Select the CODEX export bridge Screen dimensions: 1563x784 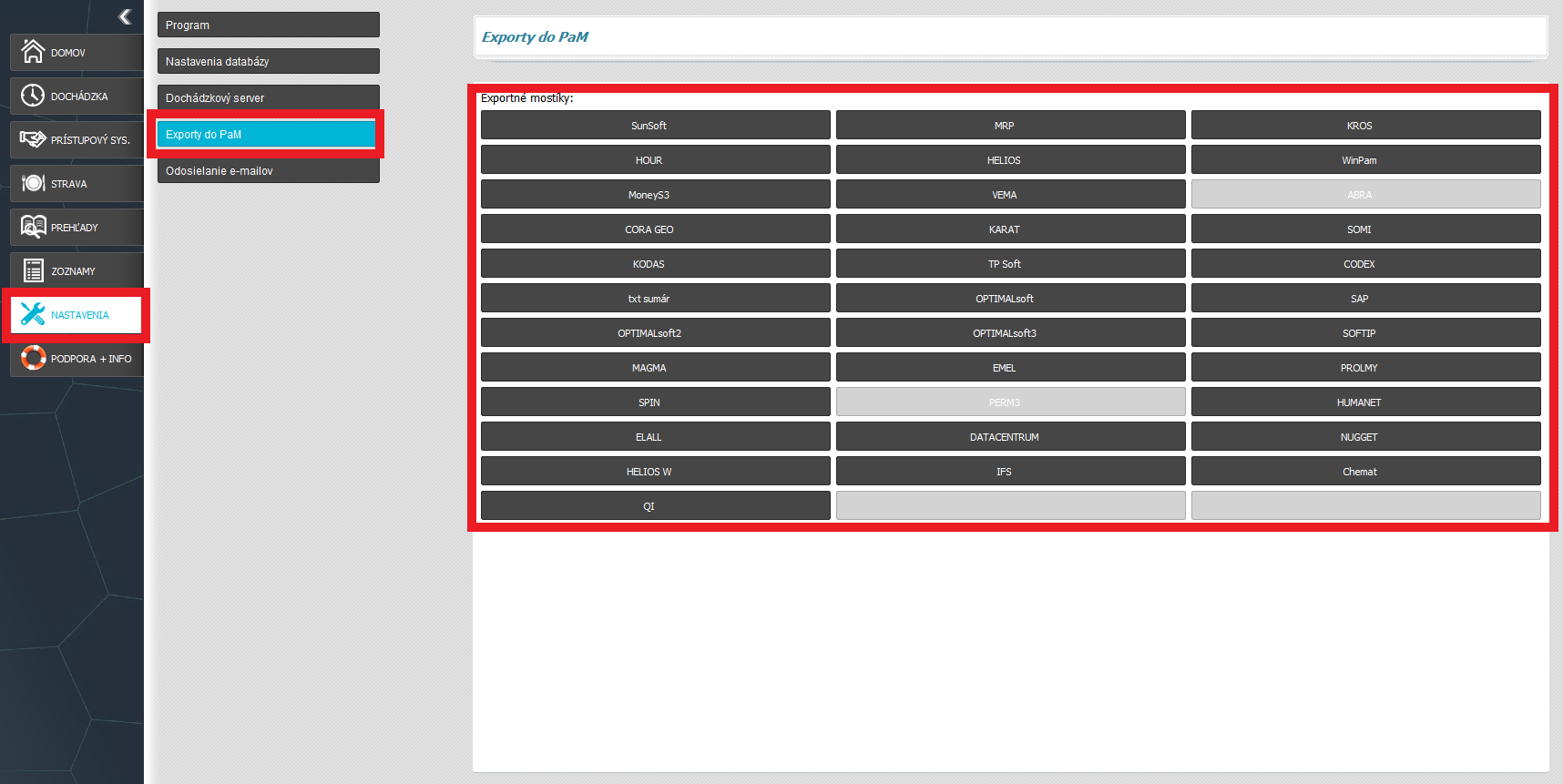(x=1366, y=263)
